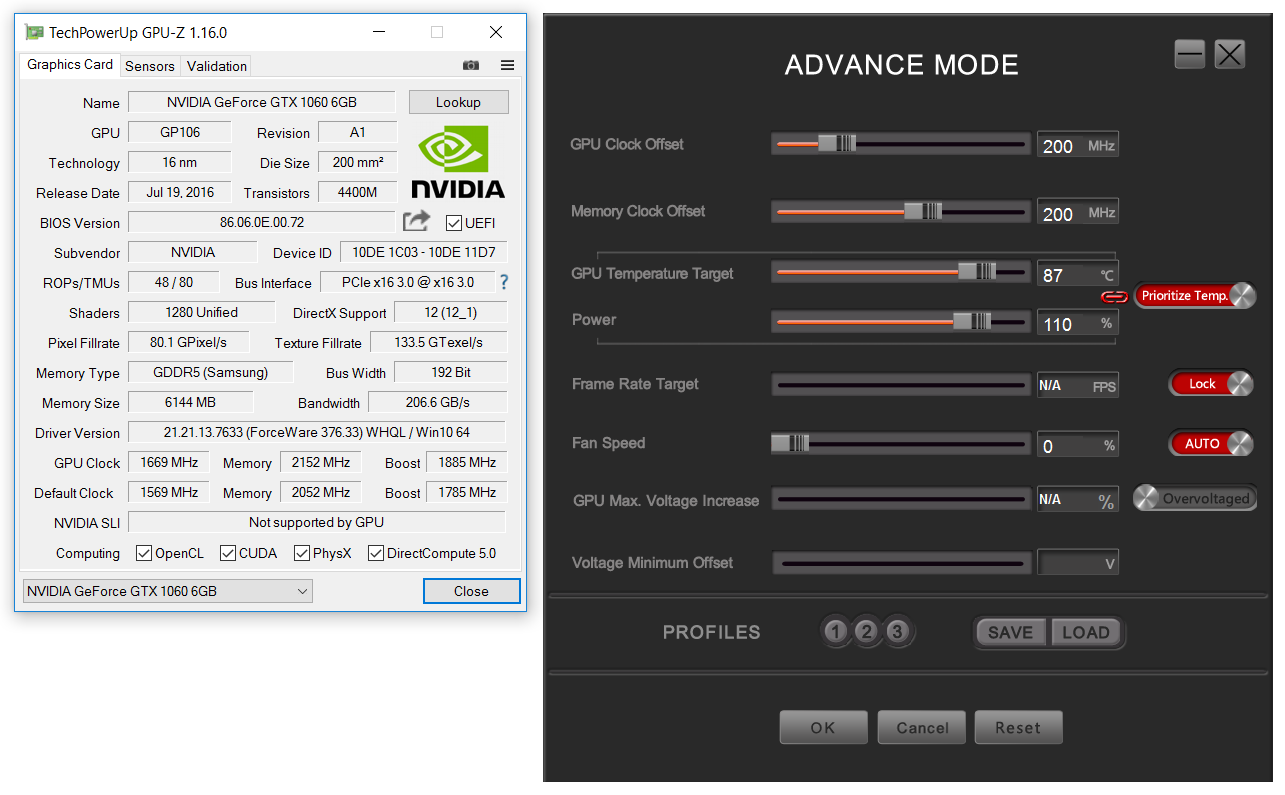1285x795 pixels.
Task: Click the Reset button
Action: click(1018, 728)
